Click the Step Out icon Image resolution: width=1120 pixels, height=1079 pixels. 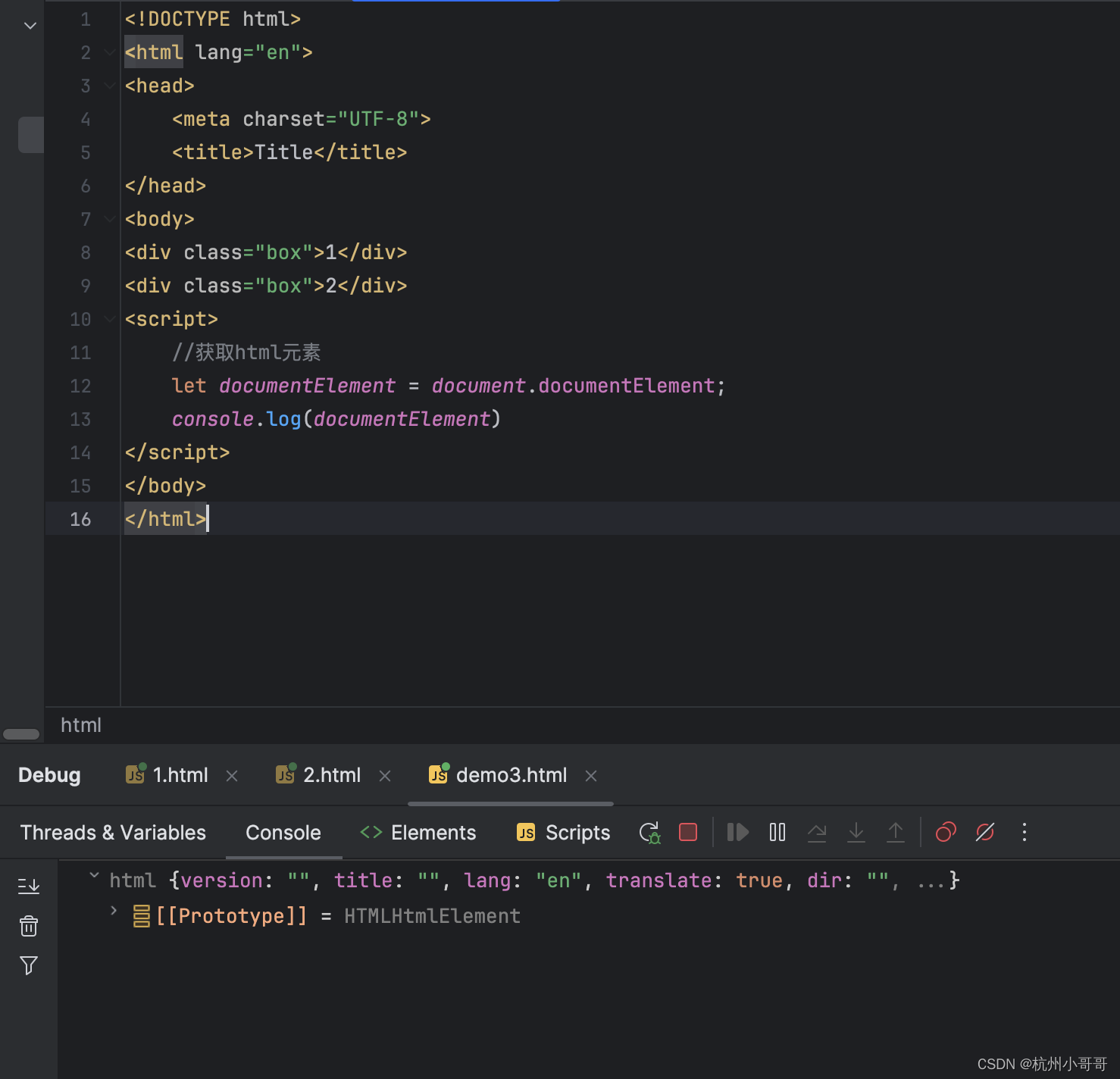coord(896,832)
